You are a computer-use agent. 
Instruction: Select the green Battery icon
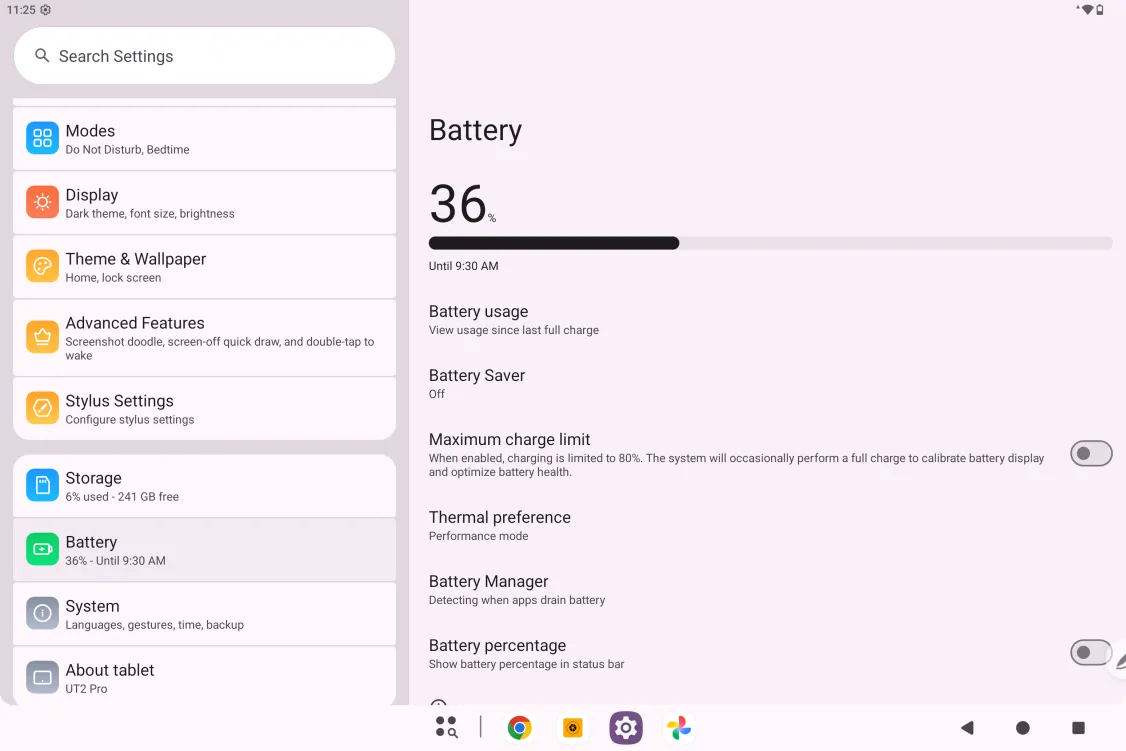[42, 549]
